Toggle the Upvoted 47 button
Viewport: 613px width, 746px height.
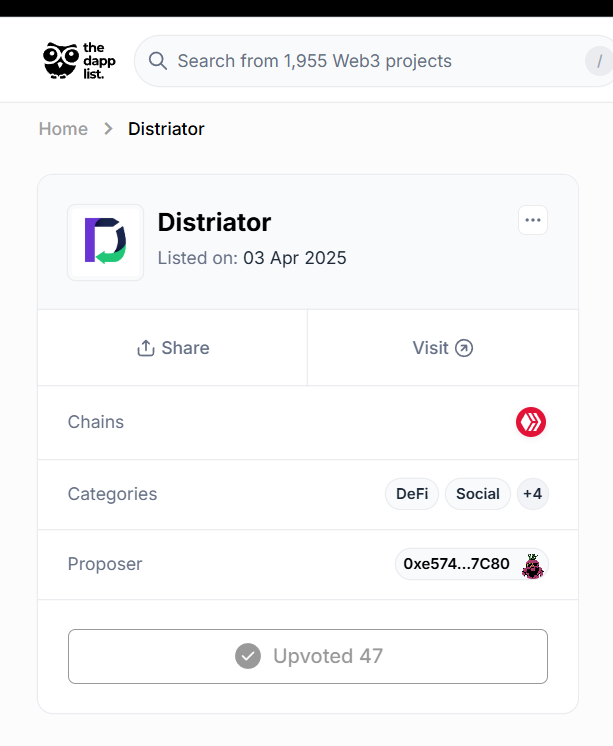point(308,657)
